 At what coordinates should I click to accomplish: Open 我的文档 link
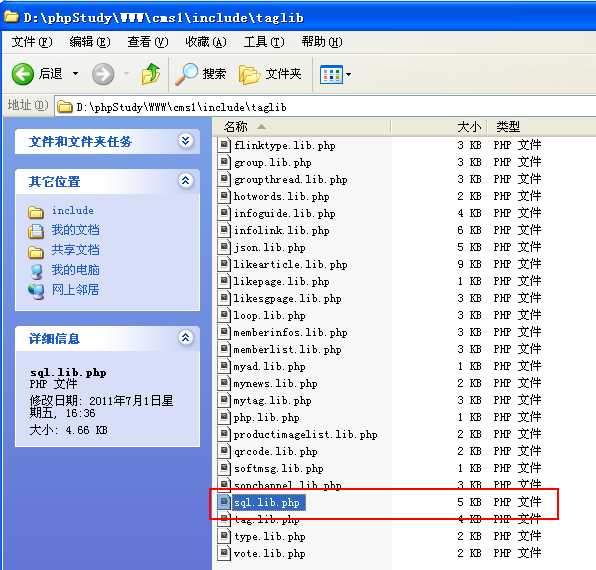75,230
